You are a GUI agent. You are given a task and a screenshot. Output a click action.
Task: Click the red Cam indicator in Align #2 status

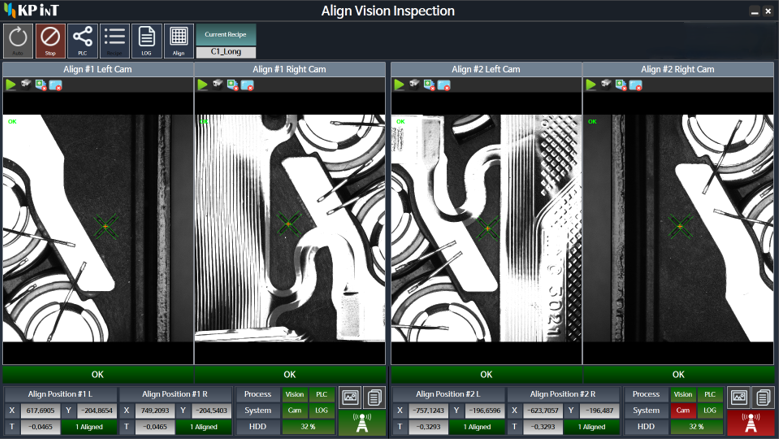(683, 410)
